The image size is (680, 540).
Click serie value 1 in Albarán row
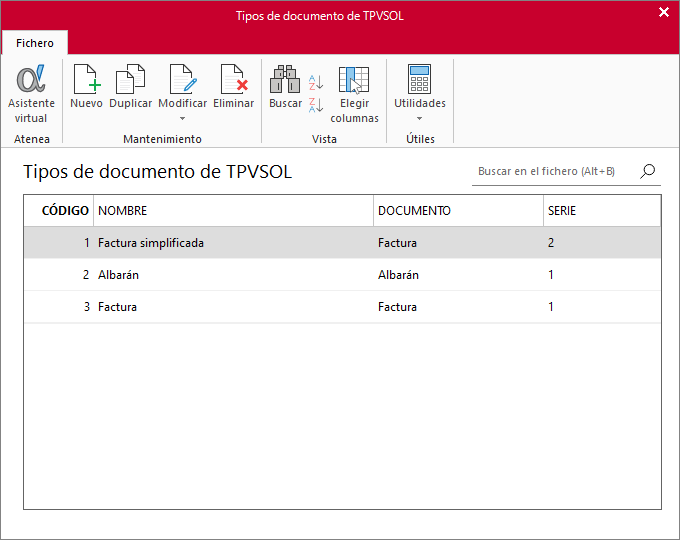[551, 275]
